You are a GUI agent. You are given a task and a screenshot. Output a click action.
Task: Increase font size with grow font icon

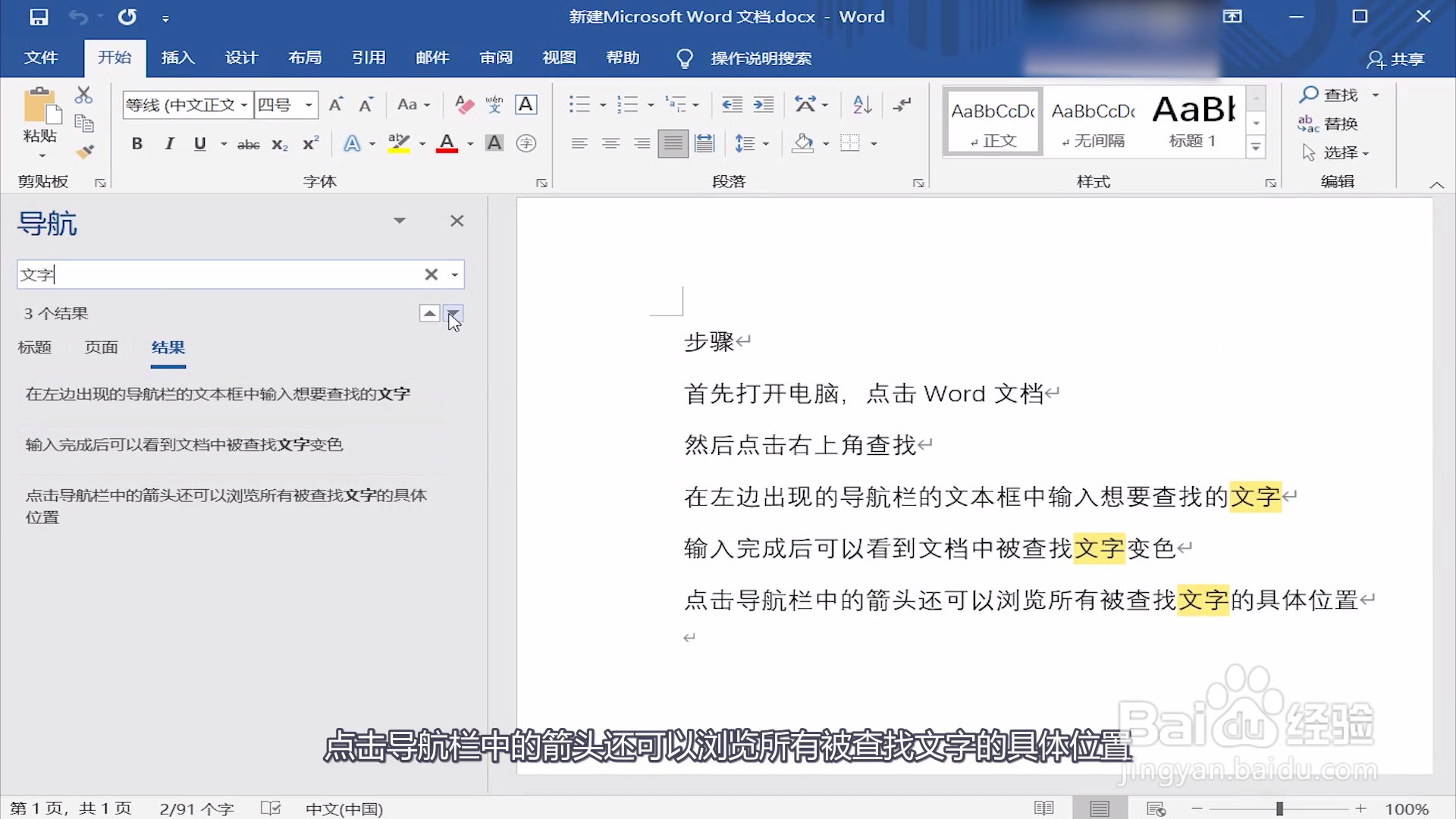(336, 105)
